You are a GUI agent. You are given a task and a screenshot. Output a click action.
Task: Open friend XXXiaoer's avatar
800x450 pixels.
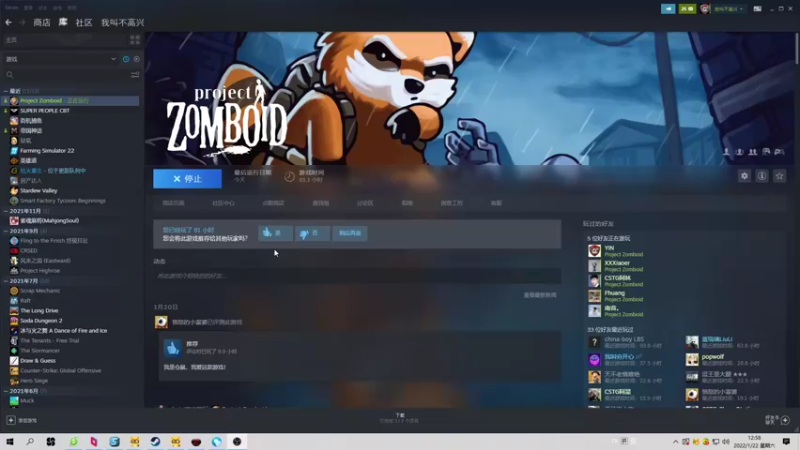pos(594,266)
